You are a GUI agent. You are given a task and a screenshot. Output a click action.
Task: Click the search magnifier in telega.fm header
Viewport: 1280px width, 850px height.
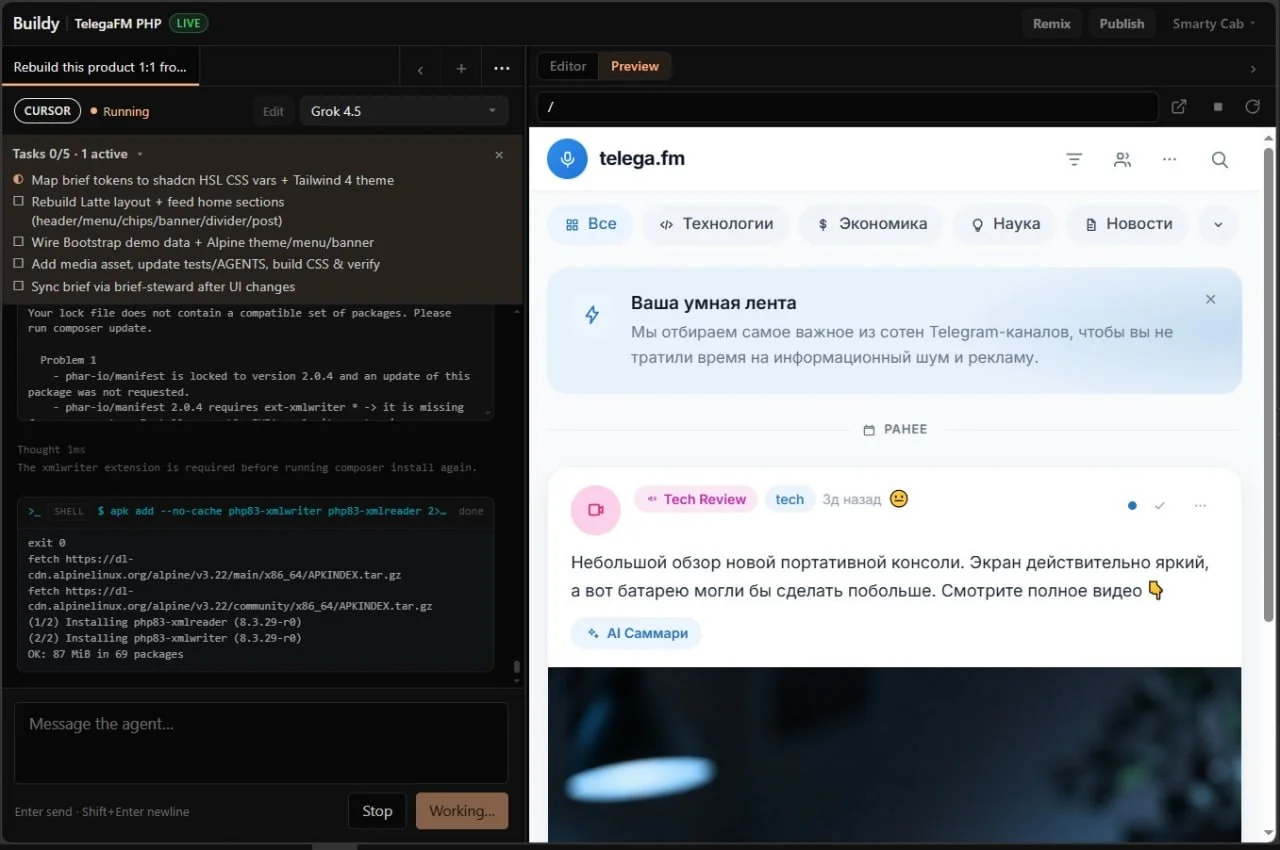1219,159
